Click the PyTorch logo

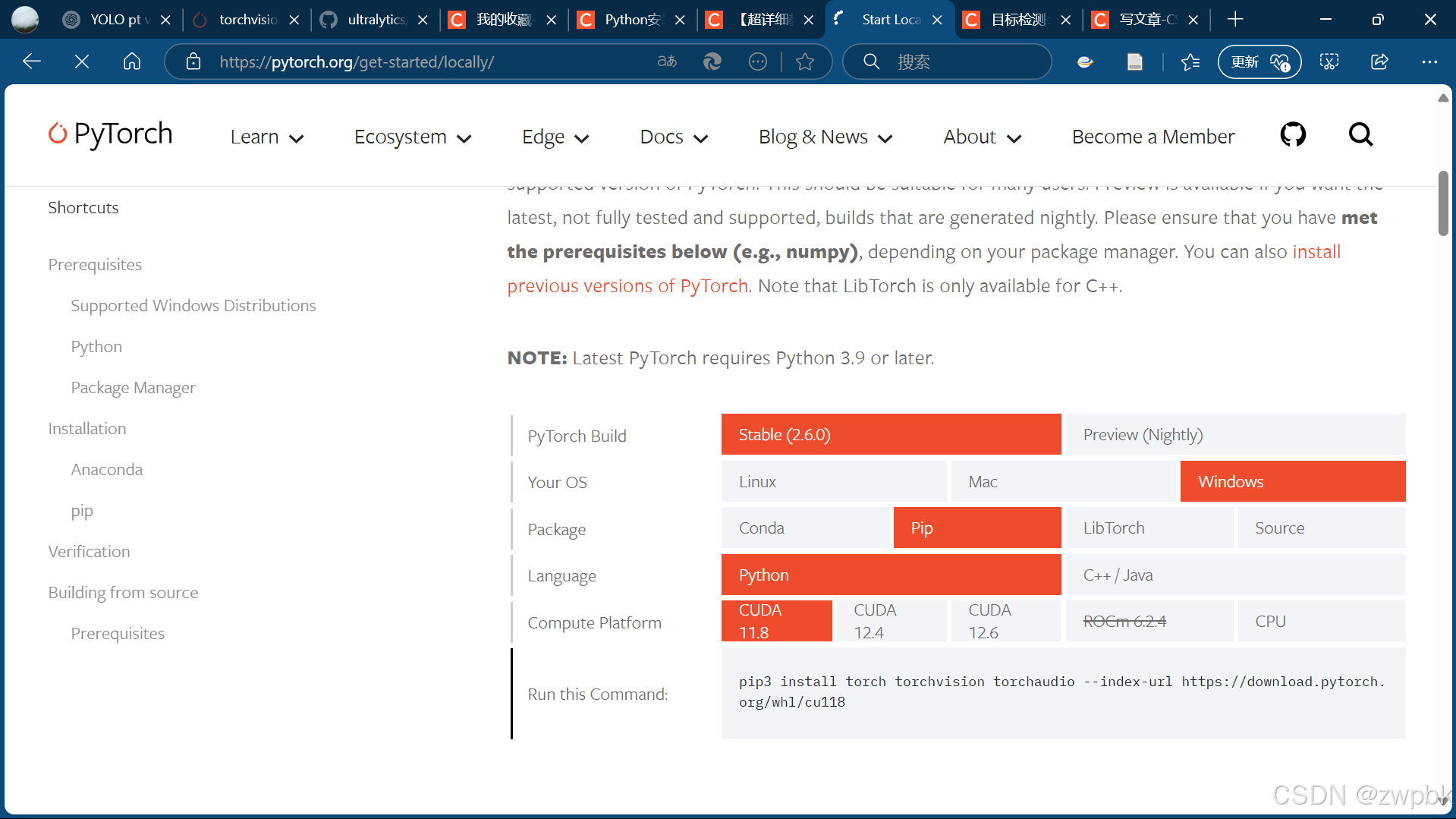[111, 134]
